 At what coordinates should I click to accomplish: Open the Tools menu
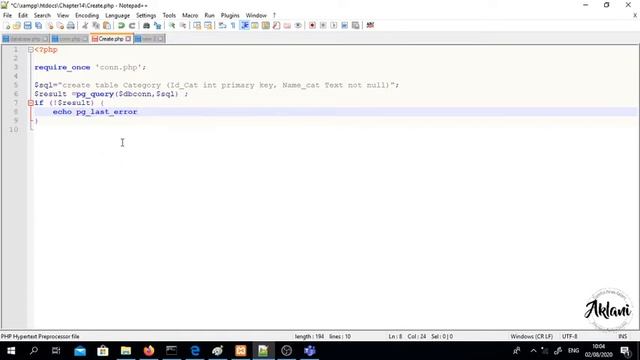pos(169,16)
